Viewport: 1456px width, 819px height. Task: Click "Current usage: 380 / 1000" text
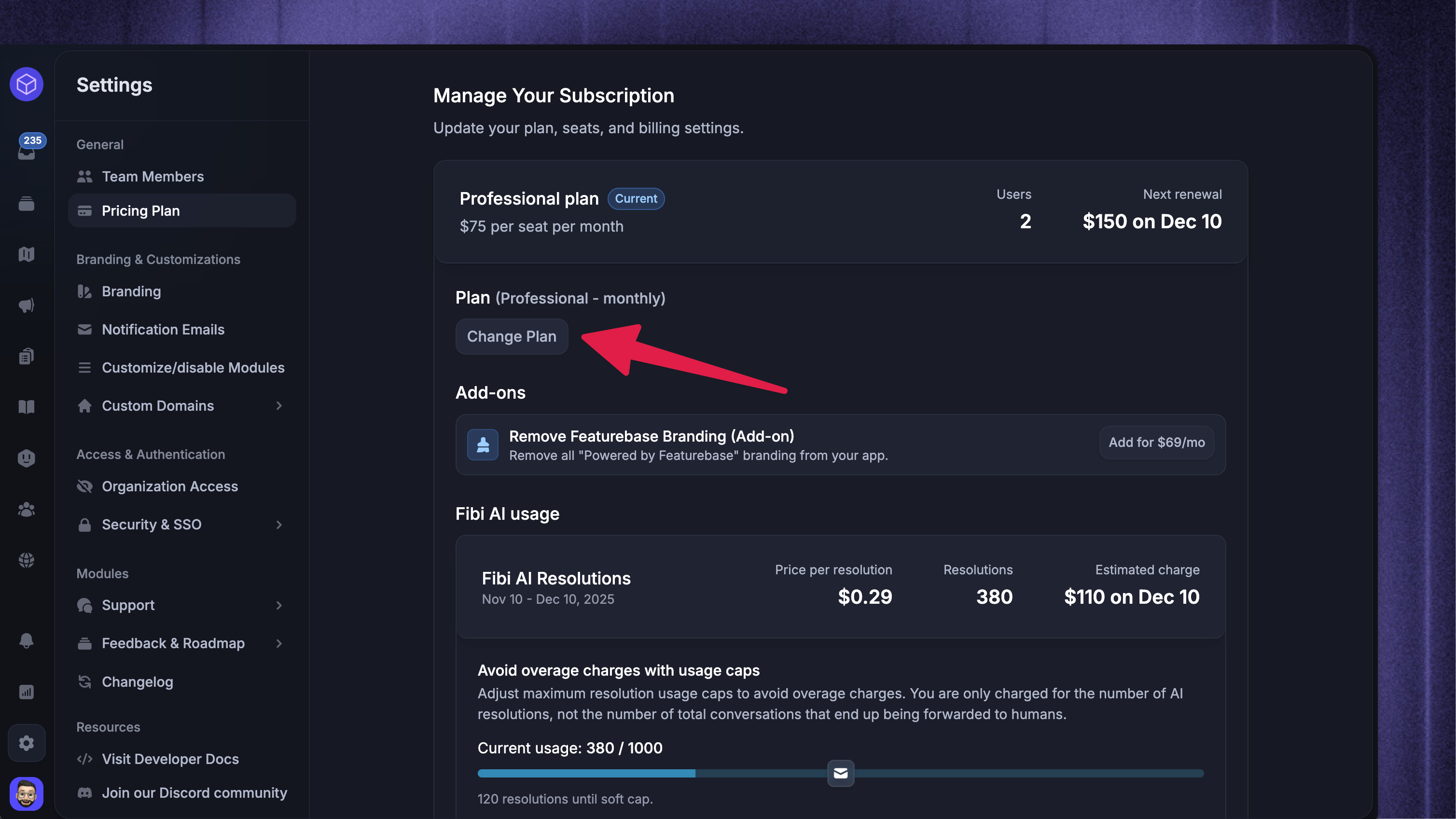point(570,748)
